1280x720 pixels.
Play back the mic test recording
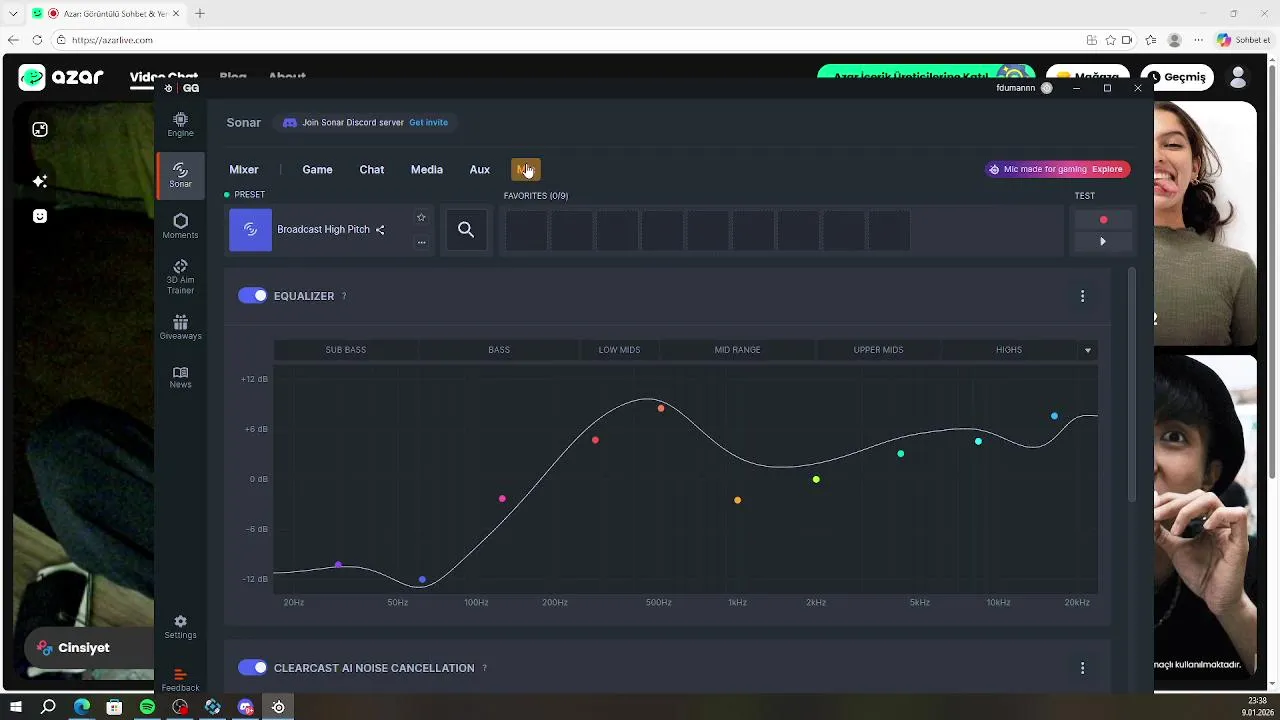[1103, 241]
